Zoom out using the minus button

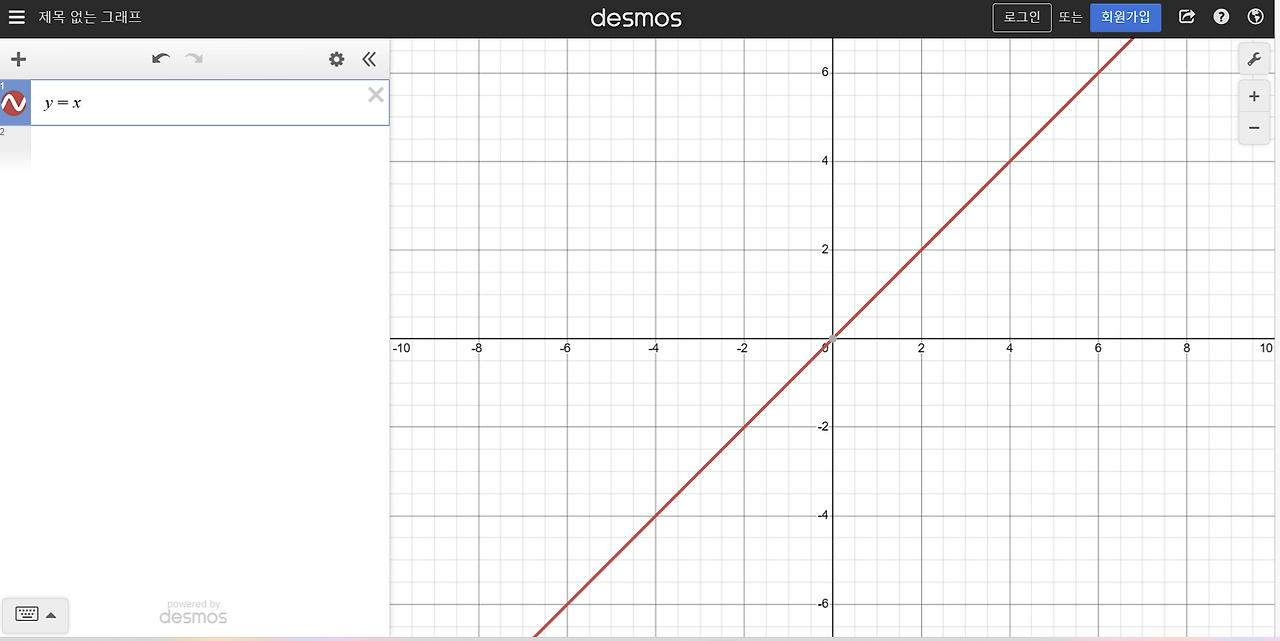tap(1253, 128)
